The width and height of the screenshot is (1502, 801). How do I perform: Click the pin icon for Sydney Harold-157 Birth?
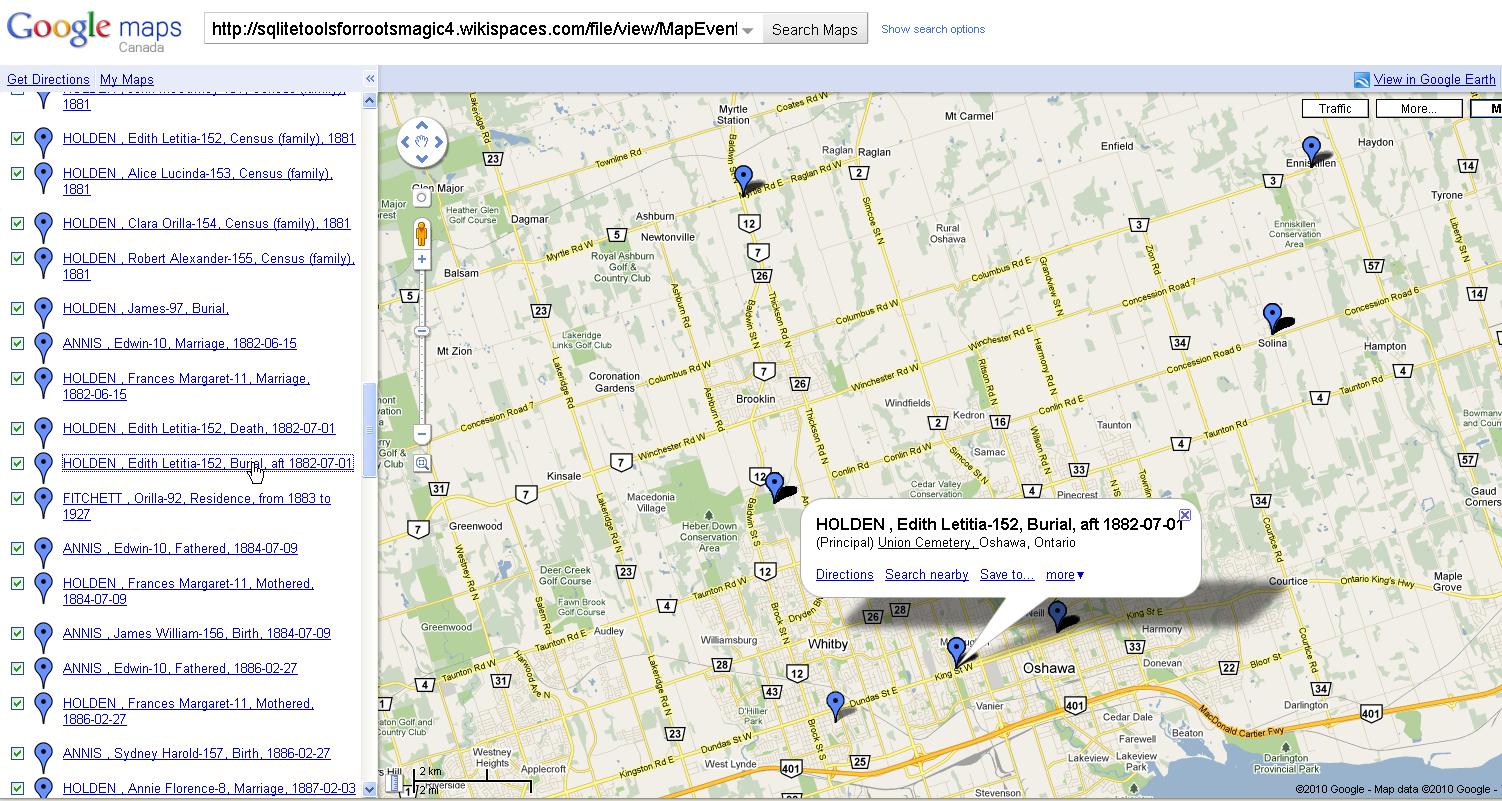[x=43, y=758]
